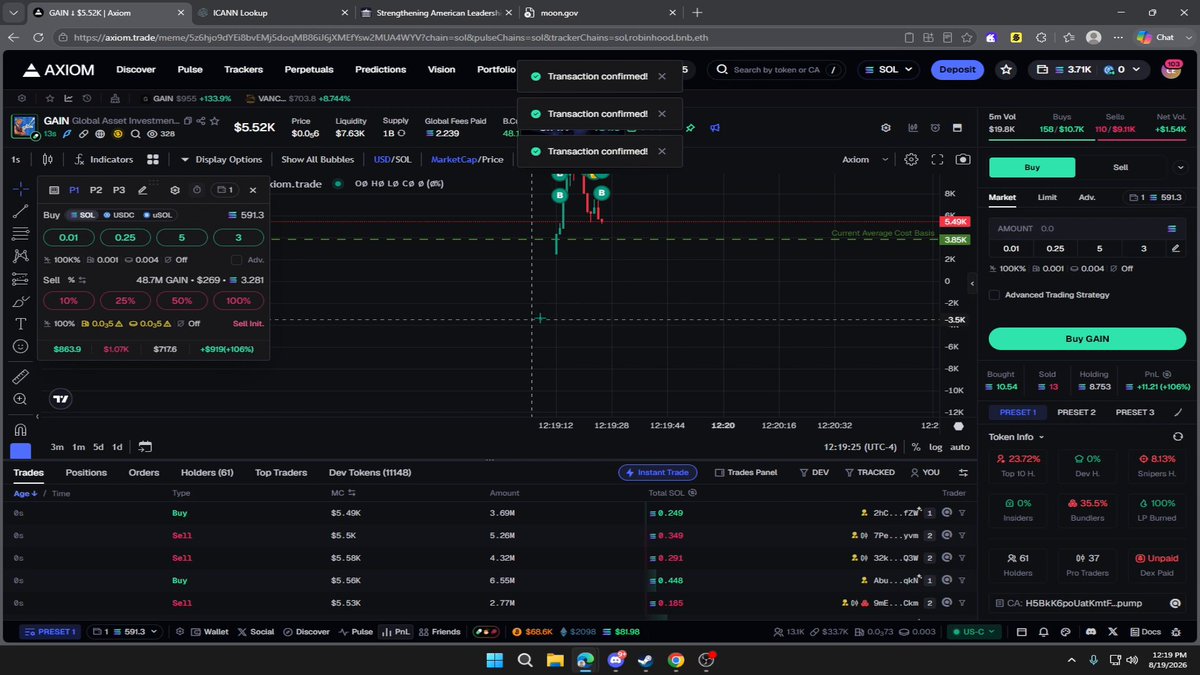The width and height of the screenshot is (1200, 675).
Task: Toggle the DEV trades filter
Action: click(x=814, y=472)
